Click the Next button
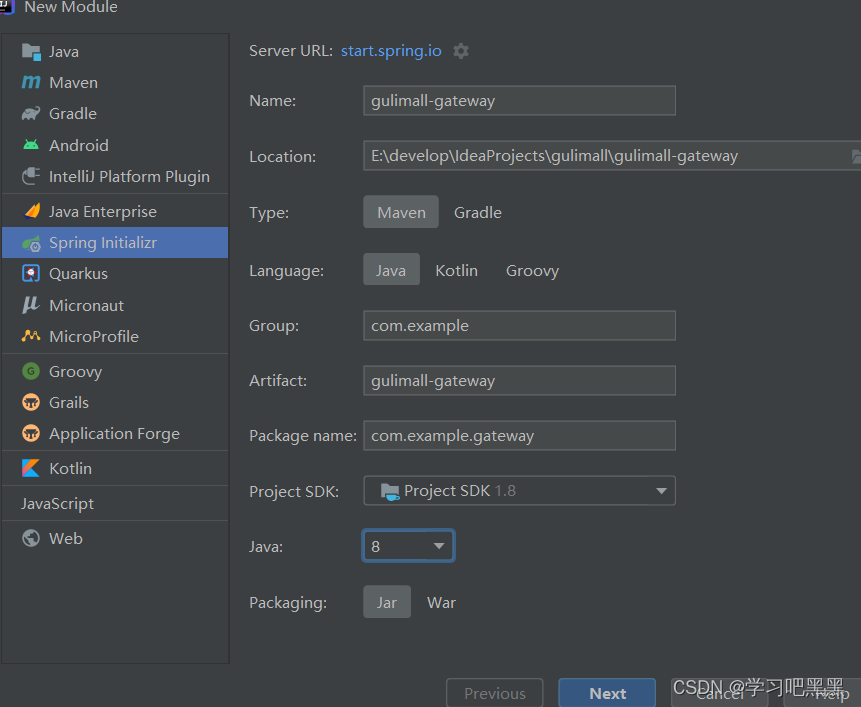This screenshot has width=861, height=707. point(607,693)
